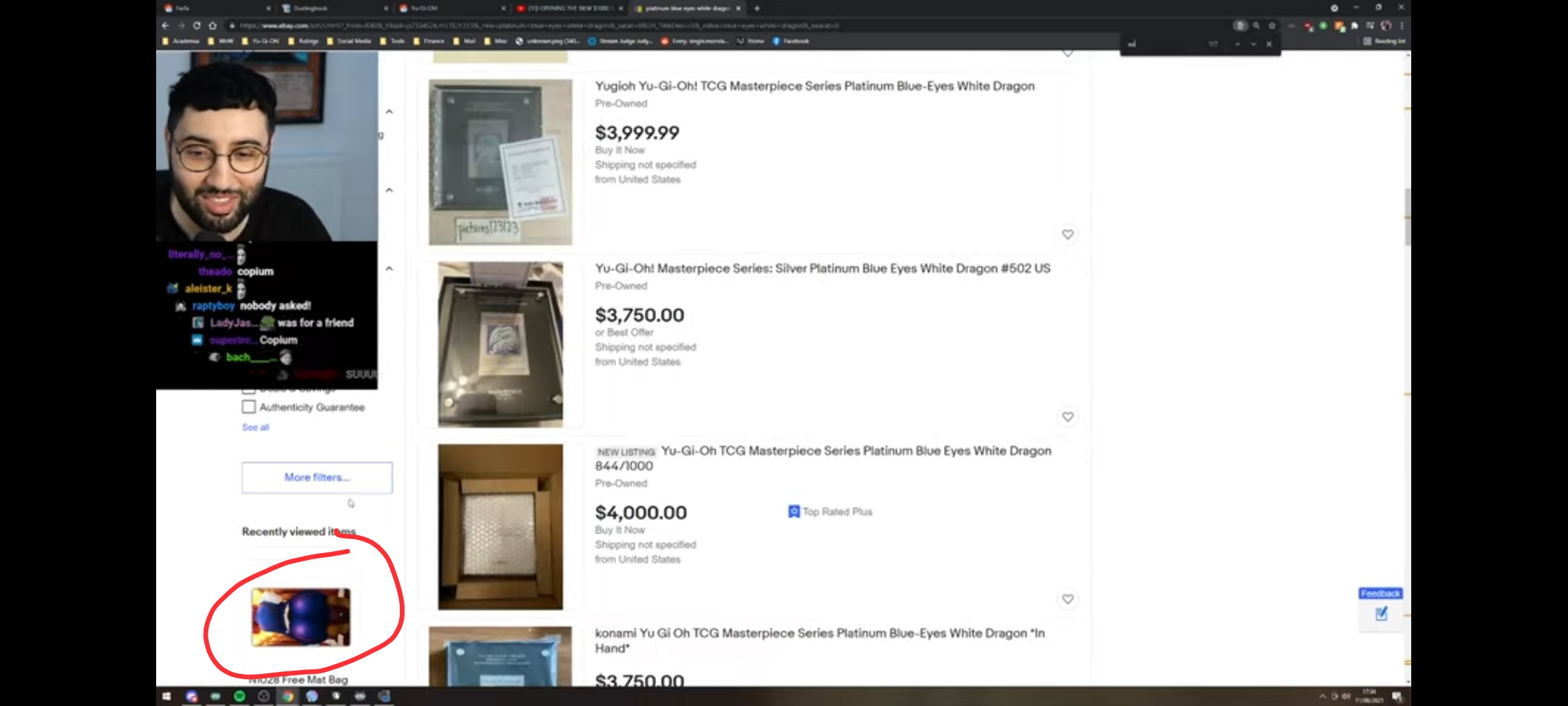The width and height of the screenshot is (1568, 706).
Task: Open the Yu-Gi-Oh bookmarks folder
Action: (260, 41)
